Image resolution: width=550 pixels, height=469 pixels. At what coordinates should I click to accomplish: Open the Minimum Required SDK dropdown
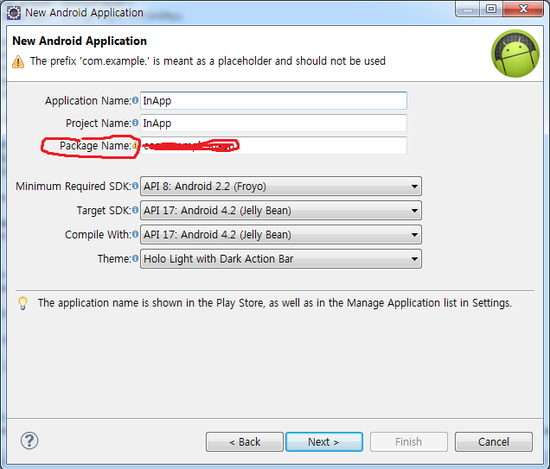[281, 186]
